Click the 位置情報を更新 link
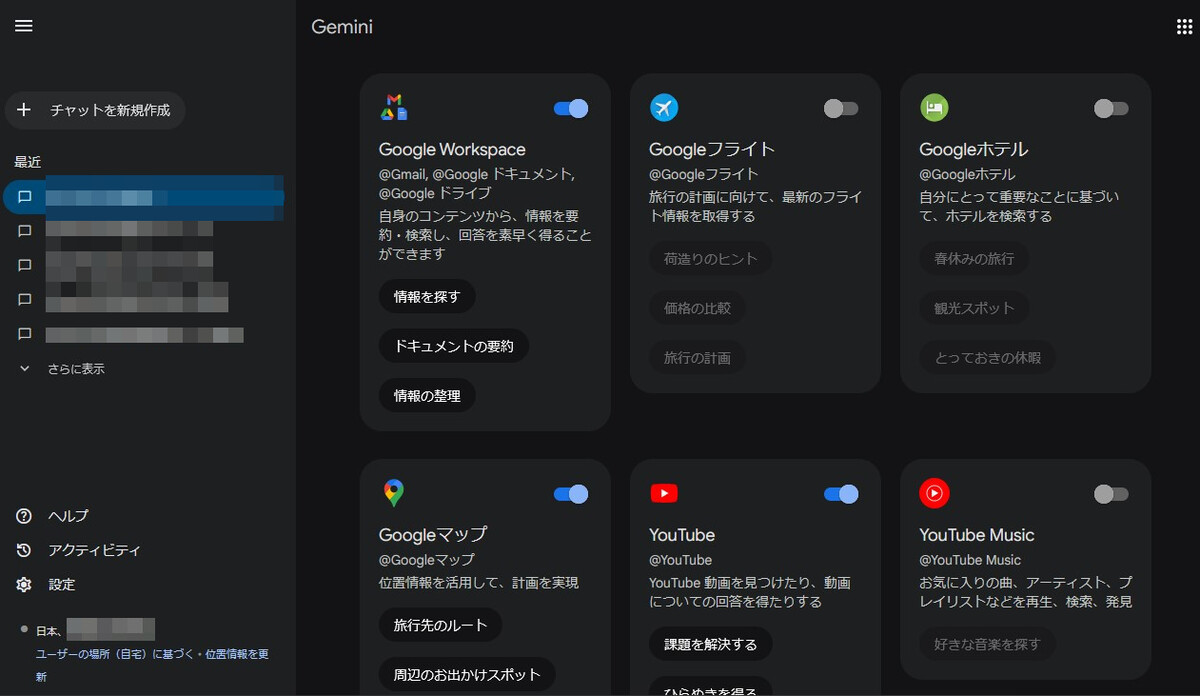1200x696 pixels. 237,654
